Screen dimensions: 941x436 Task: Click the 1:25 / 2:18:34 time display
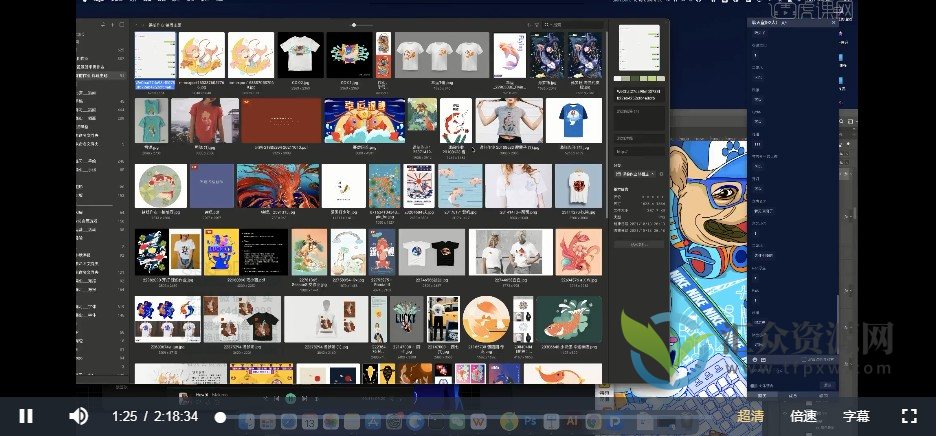point(155,416)
